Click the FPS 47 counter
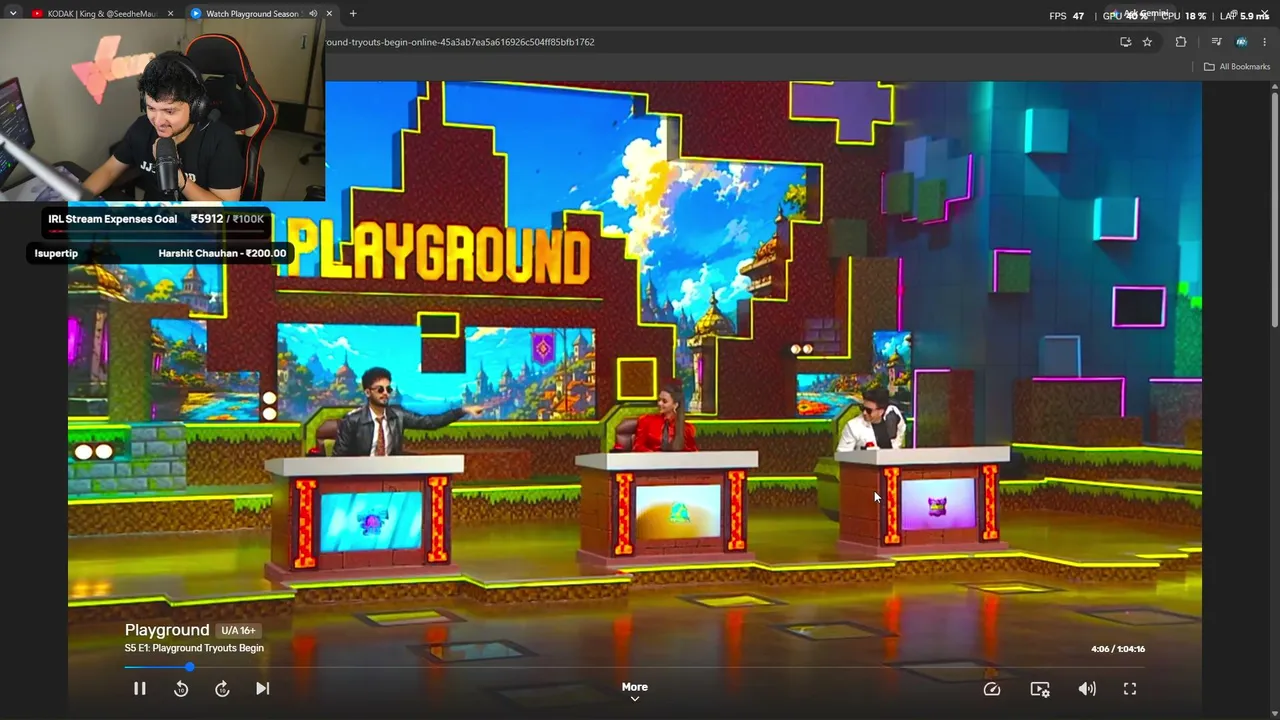The height and width of the screenshot is (720, 1280). point(1067,16)
